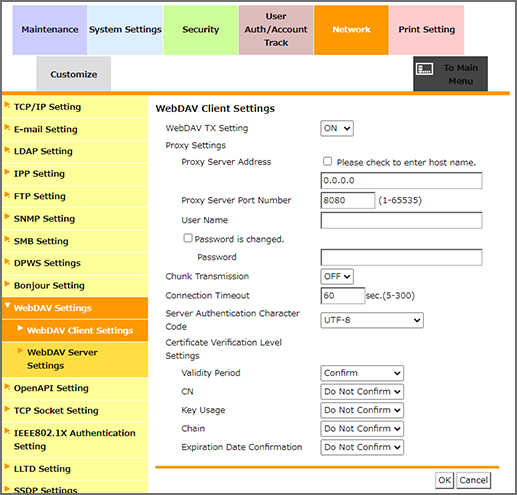Click the OK button
The width and height of the screenshot is (517, 495).
(444, 480)
